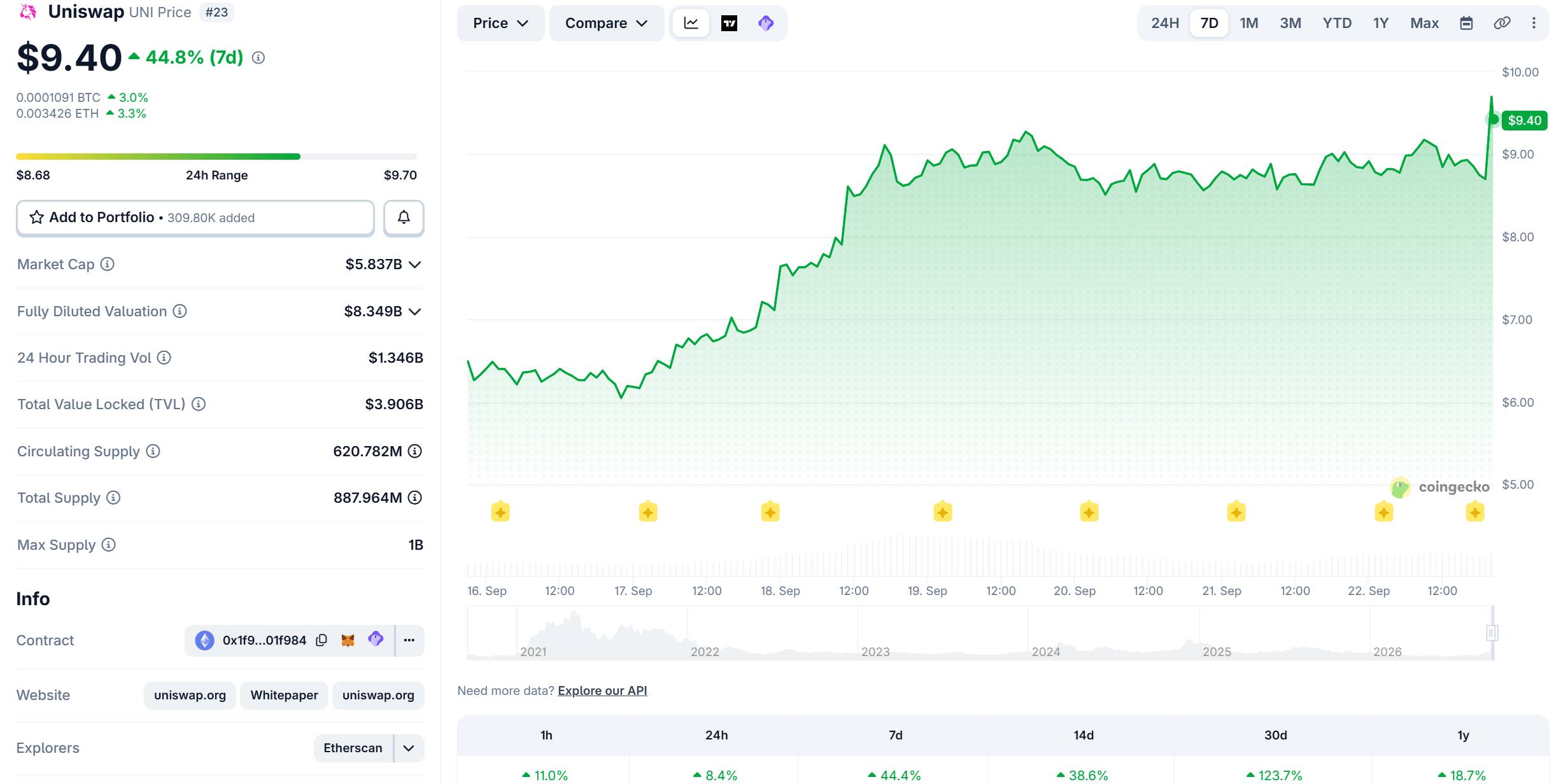The height and width of the screenshot is (784, 1554).
Task: Switch to the line chart view icon
Action: 691,24
